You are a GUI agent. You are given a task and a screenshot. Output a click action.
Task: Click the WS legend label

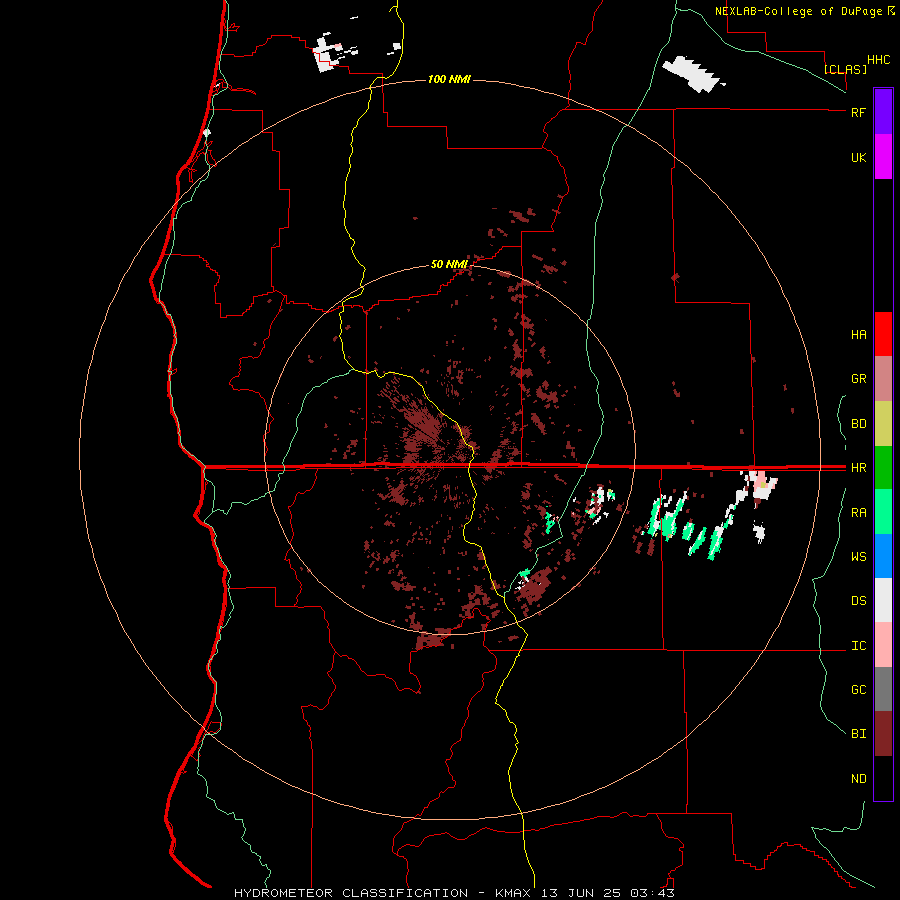[x=858, y=557]
